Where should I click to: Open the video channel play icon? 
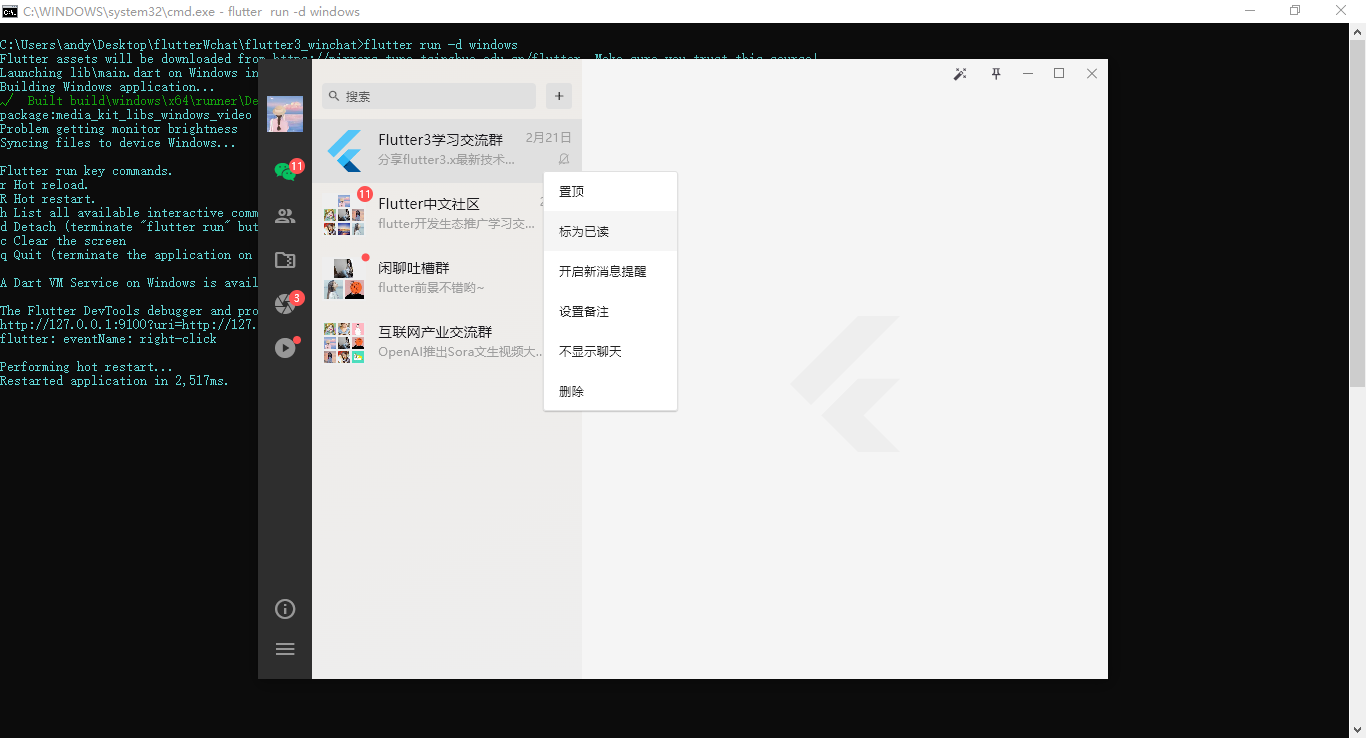tap(285, 347)
